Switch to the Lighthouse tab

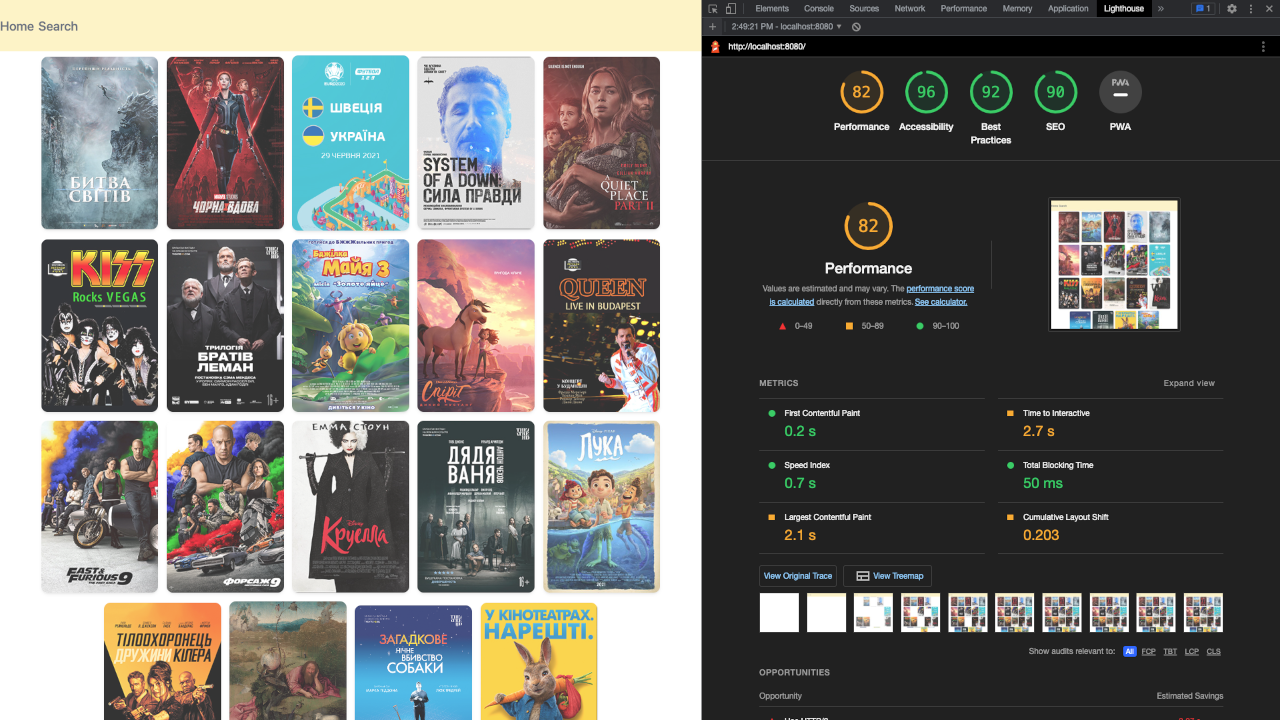coord(1123,8)
